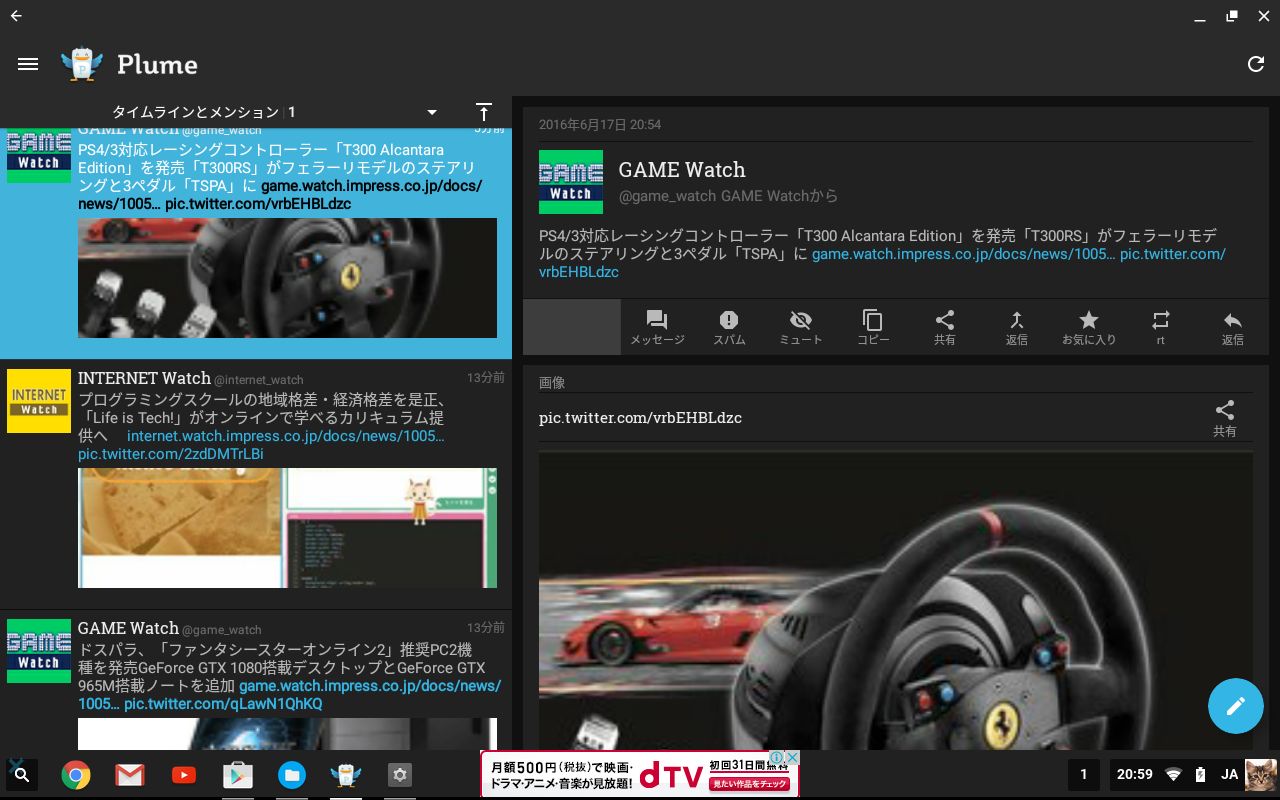Click GAME Watch avatar in tweet detail
Screen dimensions: 1280x800
click(x=571, y=182)
